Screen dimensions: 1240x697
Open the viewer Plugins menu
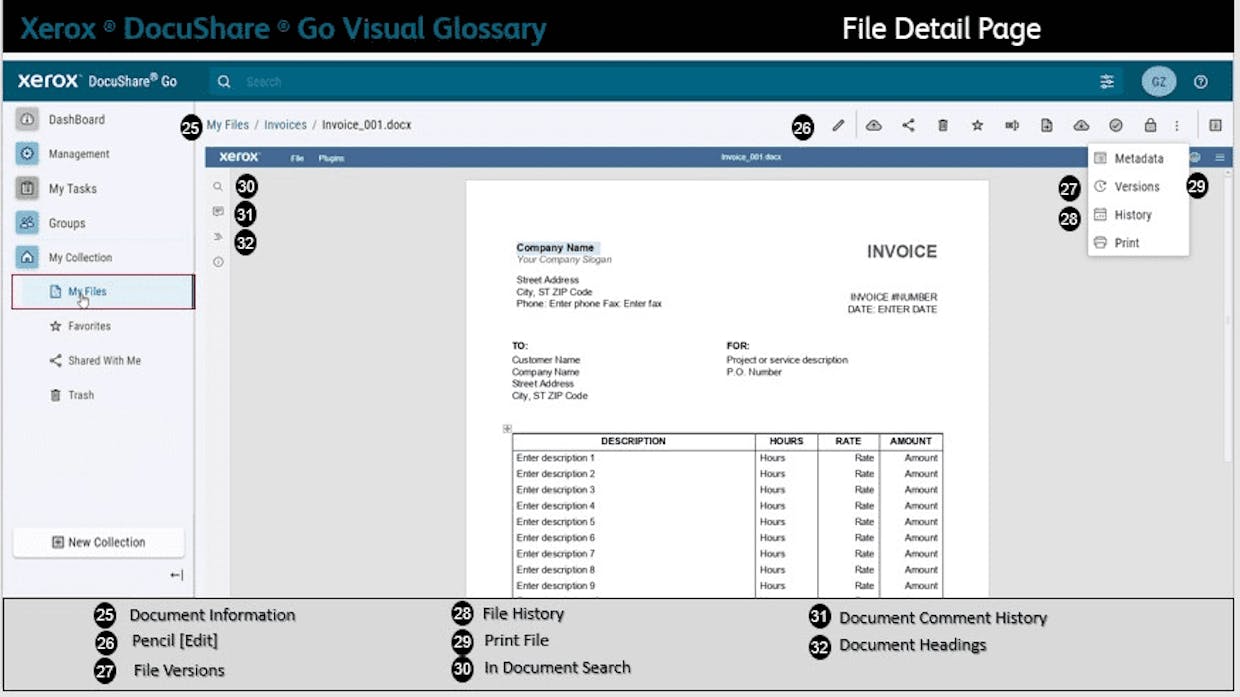pos(331,158)
